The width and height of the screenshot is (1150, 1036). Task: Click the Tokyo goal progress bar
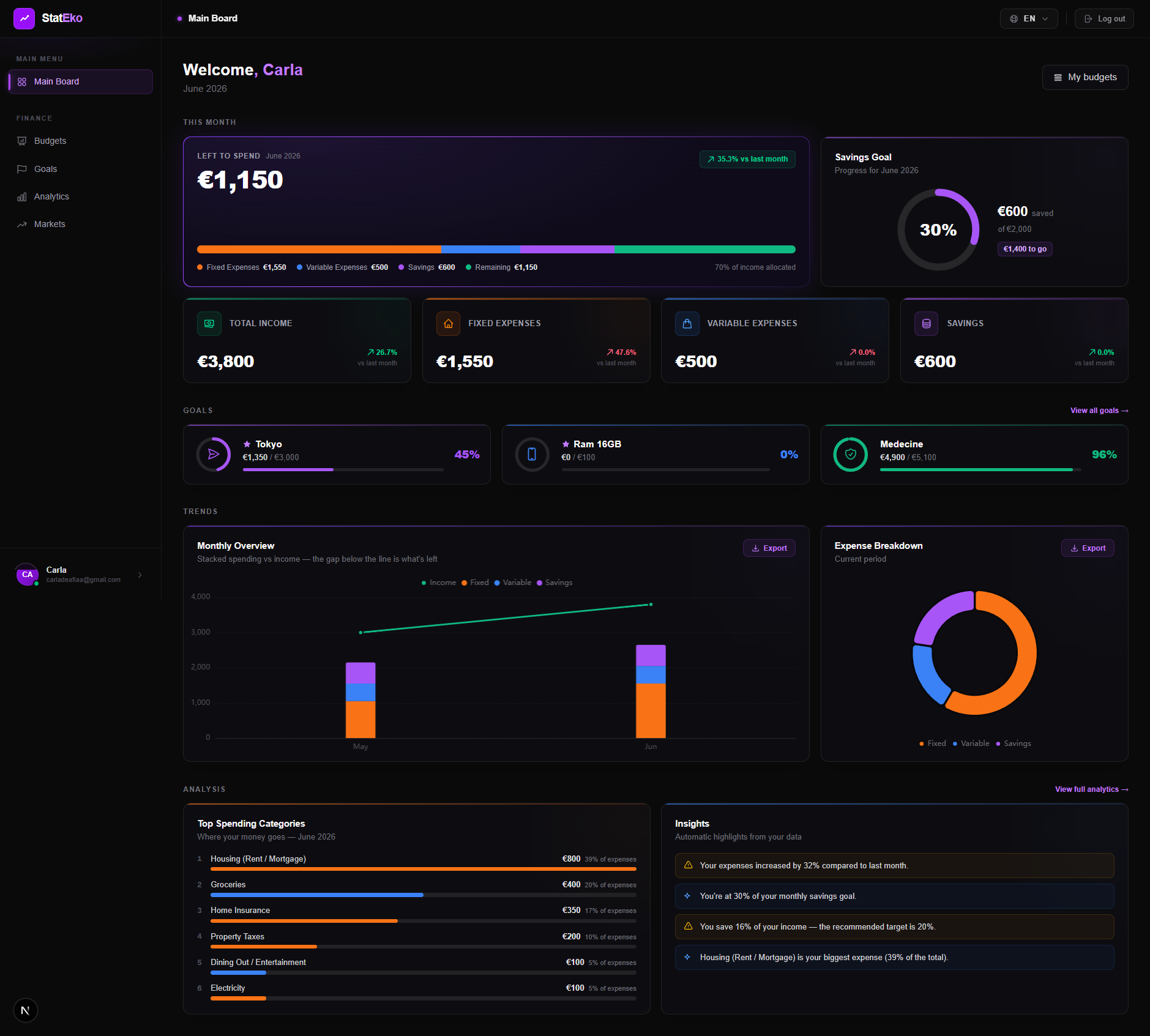coord(343,469)
